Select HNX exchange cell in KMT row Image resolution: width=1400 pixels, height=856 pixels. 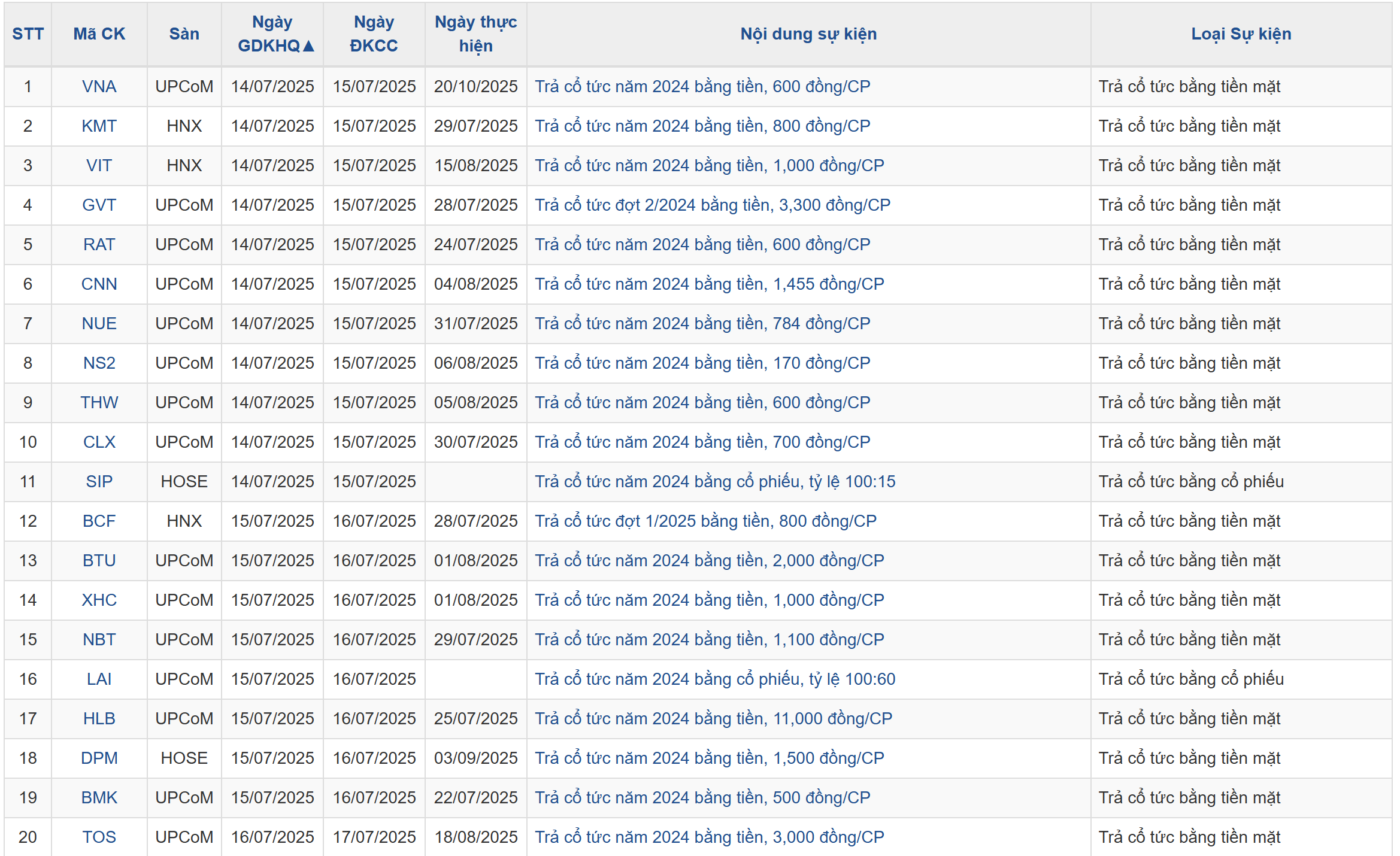pyautogui.click(x=184, y=126)
